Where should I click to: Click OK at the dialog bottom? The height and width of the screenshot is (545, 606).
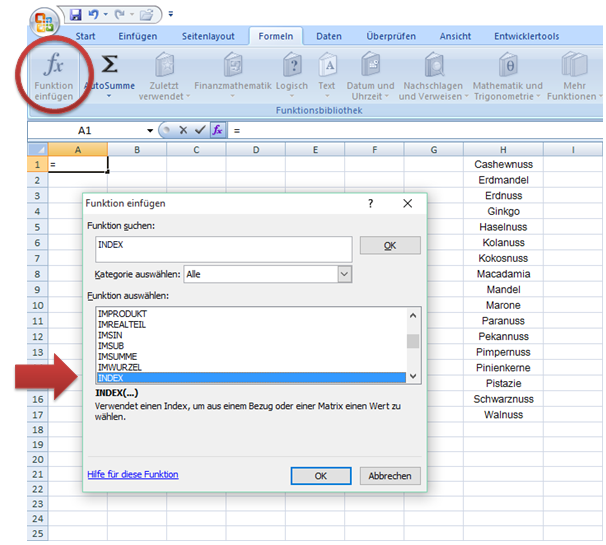coord(320,476)
